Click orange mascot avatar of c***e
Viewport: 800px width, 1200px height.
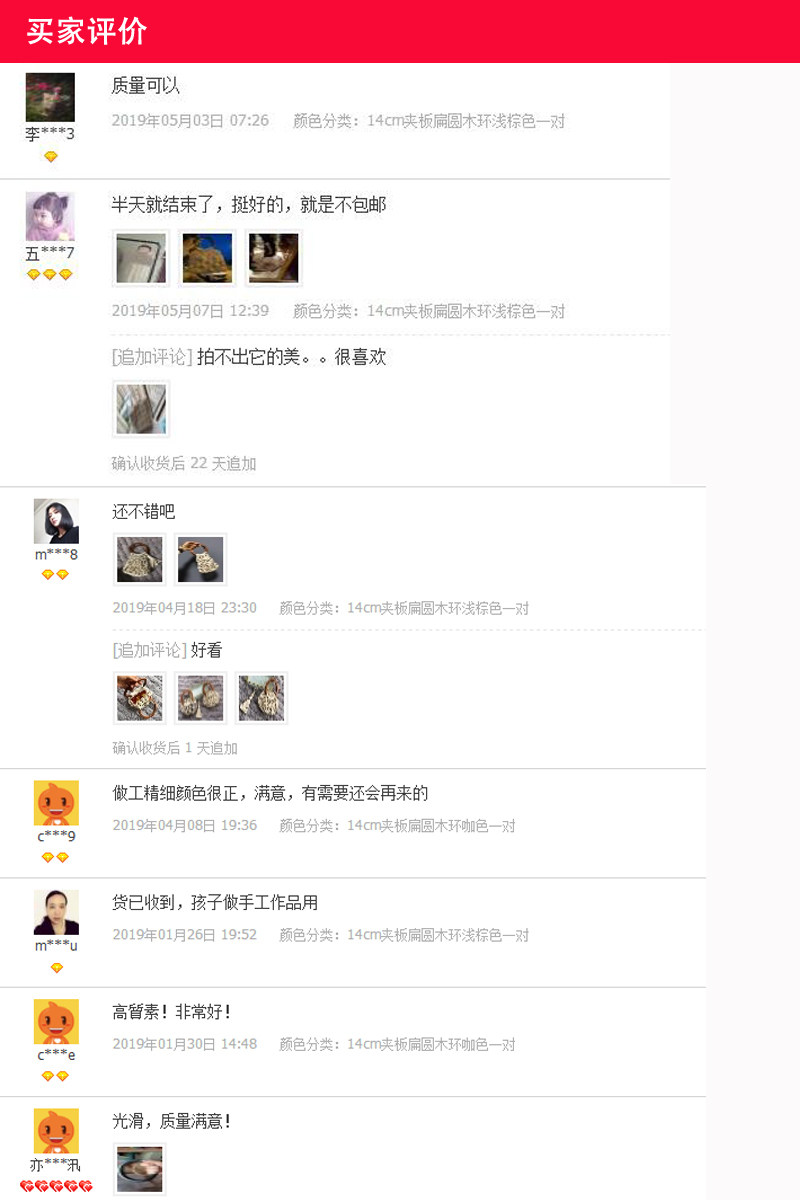[x=56, y=1022]
